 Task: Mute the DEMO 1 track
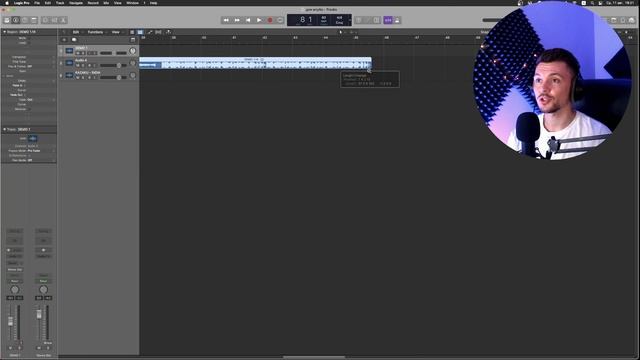(78, 53)
